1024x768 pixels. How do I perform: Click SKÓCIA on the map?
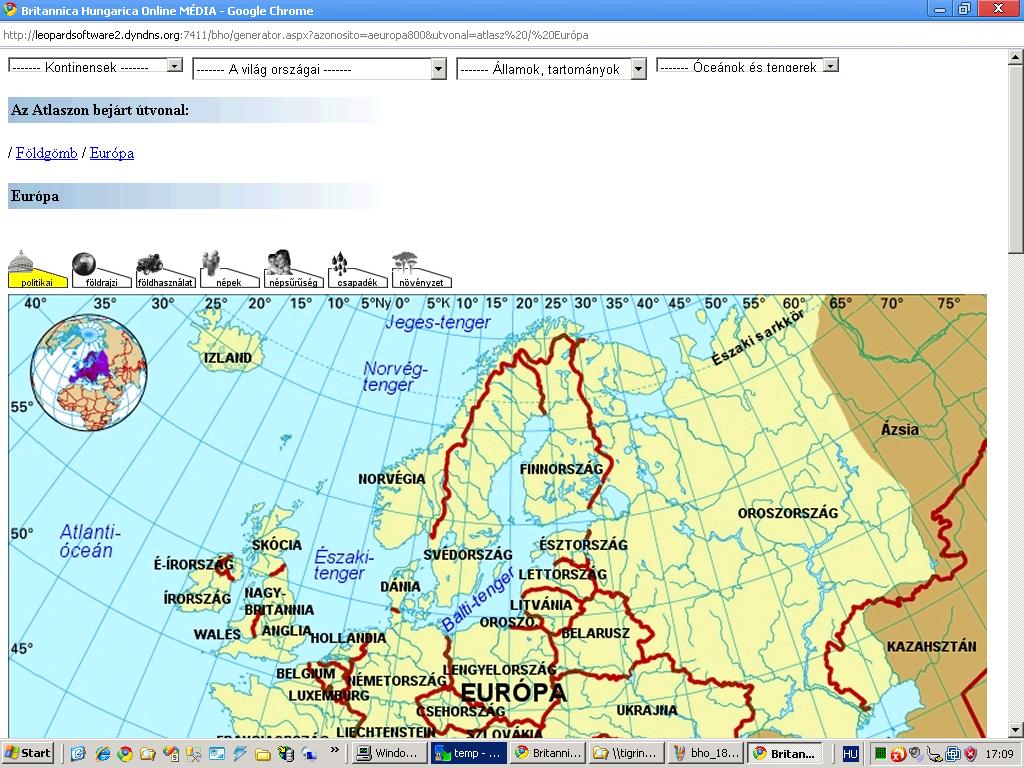(x=277, y=545)
